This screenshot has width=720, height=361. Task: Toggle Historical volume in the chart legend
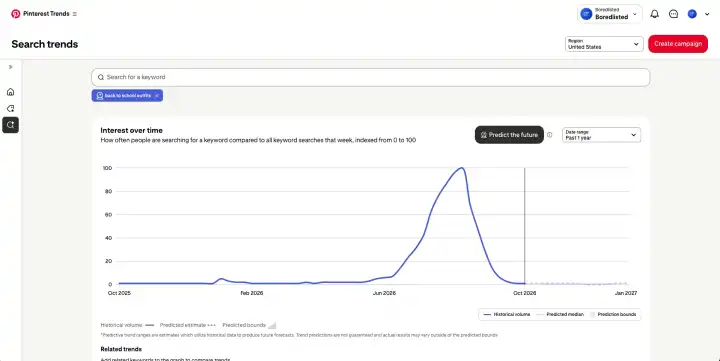(507, 315)
